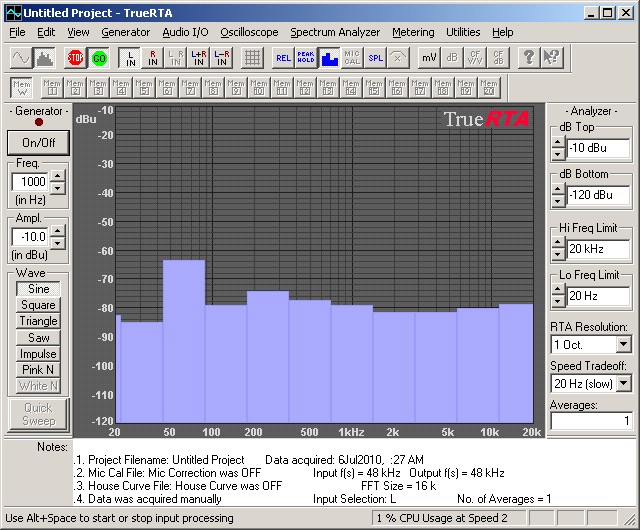Toggle the SPL toolbar icon
The height and width of the screenshot is (530, 640).
375,57
